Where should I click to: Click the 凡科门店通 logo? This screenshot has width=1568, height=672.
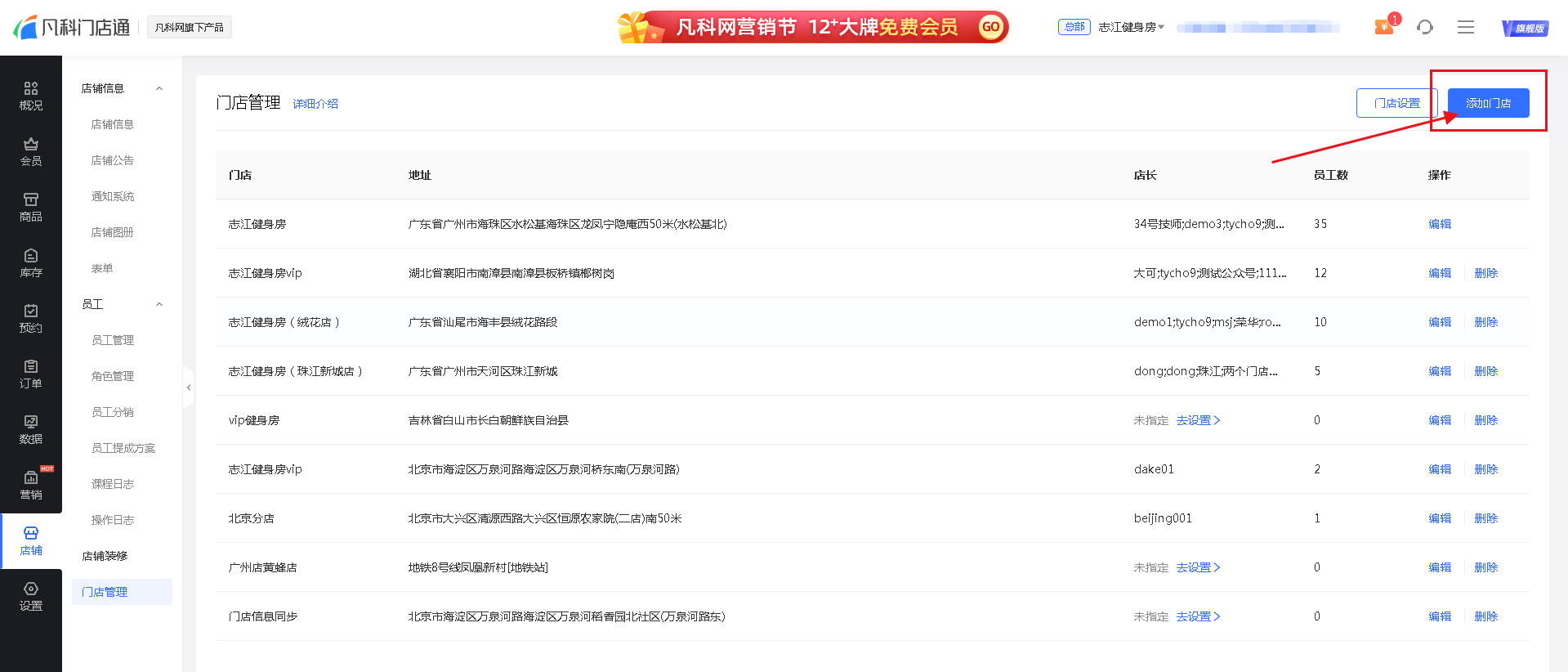coord(72,27)
